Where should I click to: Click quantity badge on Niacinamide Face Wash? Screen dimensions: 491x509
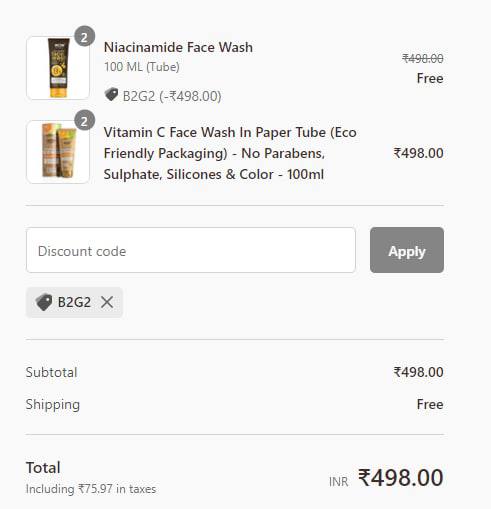pyautogui.click(x=84, y=36)
